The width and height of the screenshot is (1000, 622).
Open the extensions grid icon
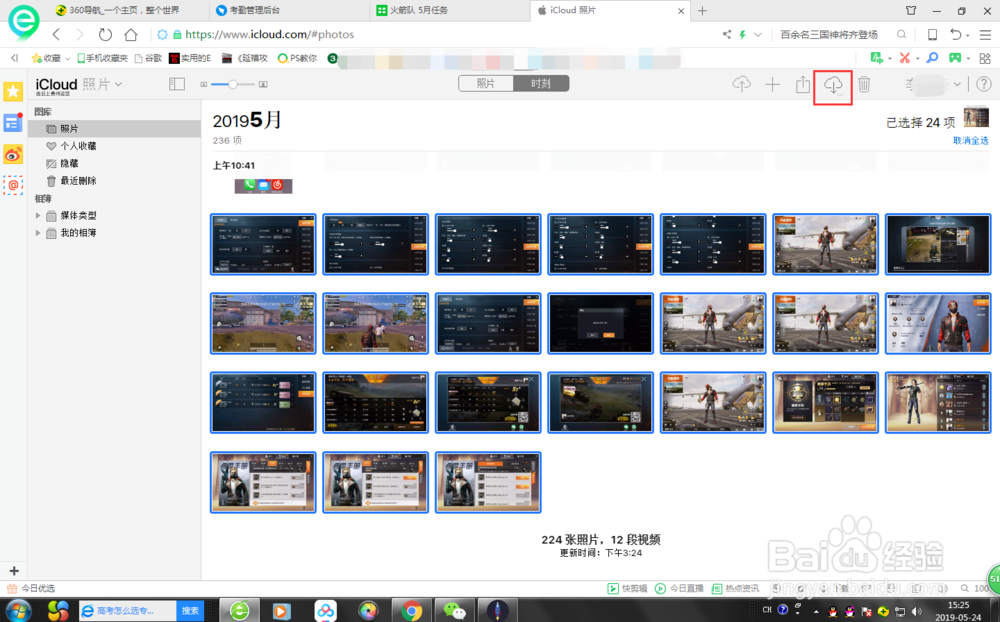point(985,58)
